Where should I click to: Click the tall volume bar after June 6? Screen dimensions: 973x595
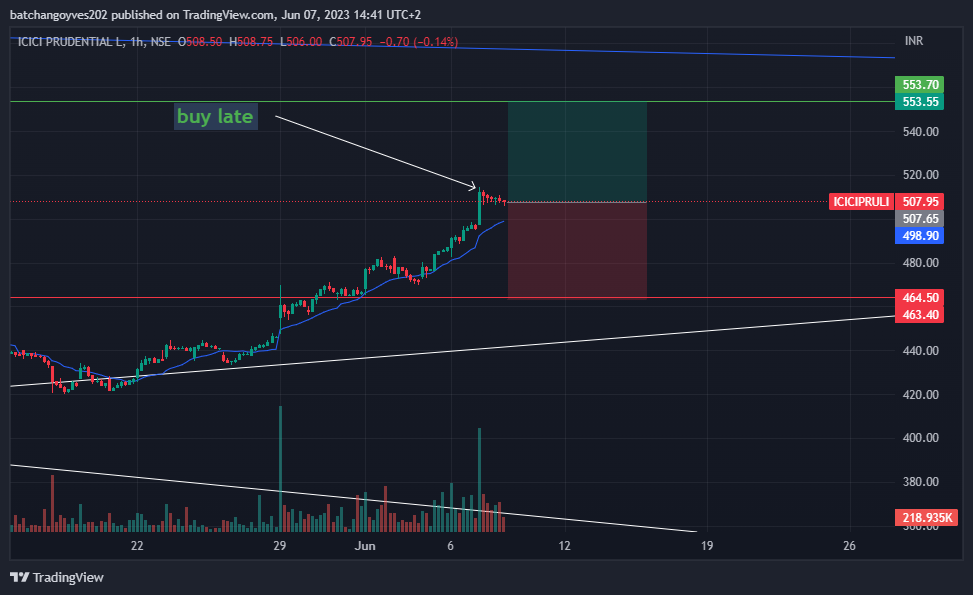[480, 480]
